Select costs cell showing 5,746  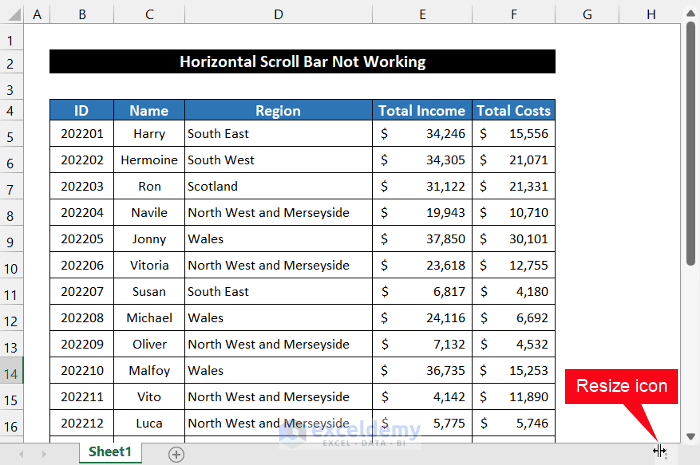click(x=514, y=423)
